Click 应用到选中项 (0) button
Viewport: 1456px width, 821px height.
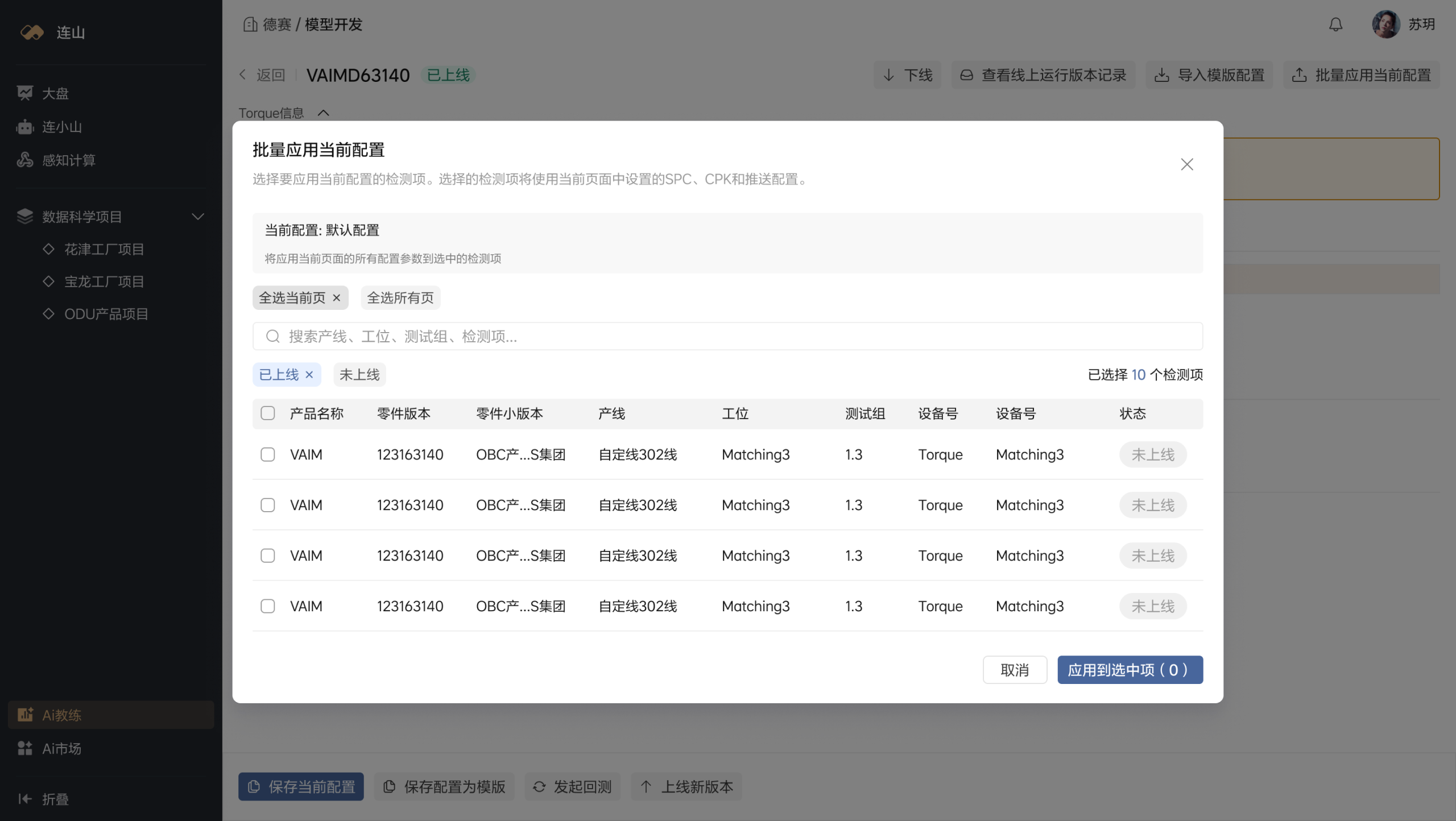pyautogui.click(x=1130, y=670)
